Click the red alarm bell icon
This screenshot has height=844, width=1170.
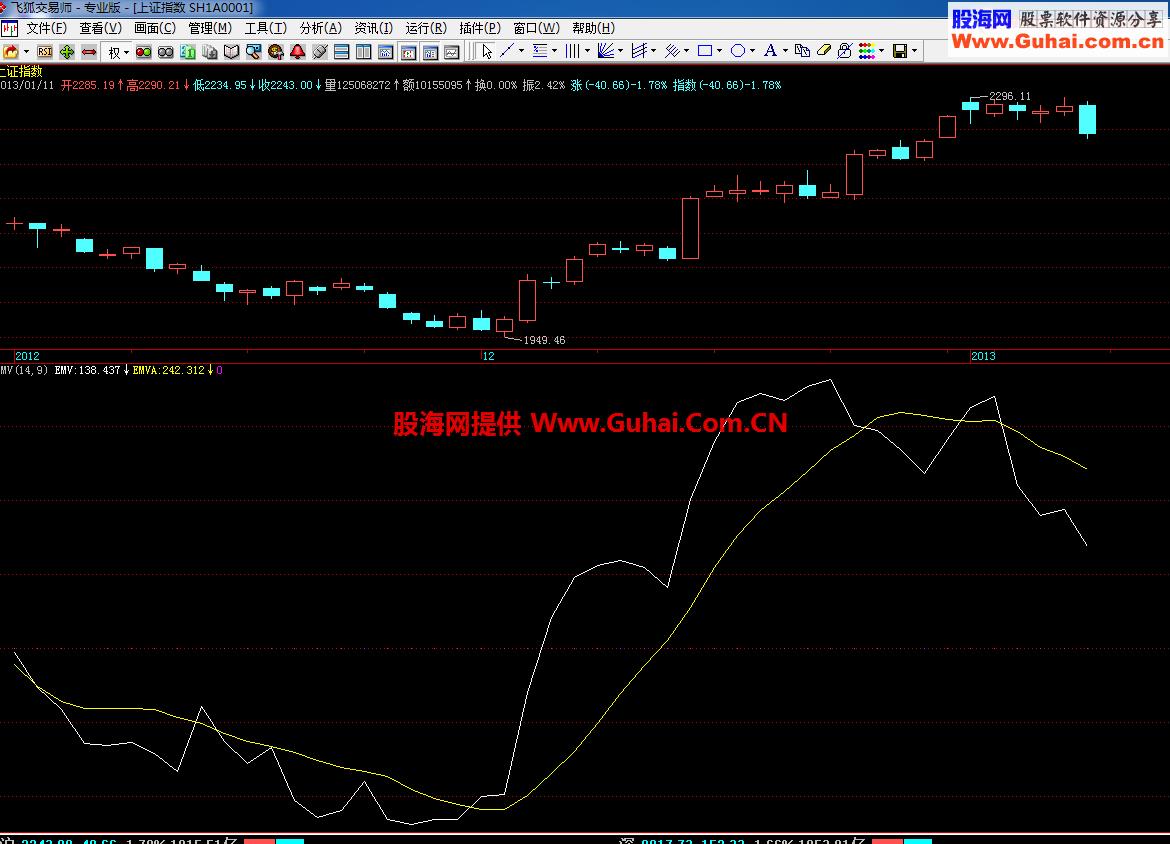(297, 51)
